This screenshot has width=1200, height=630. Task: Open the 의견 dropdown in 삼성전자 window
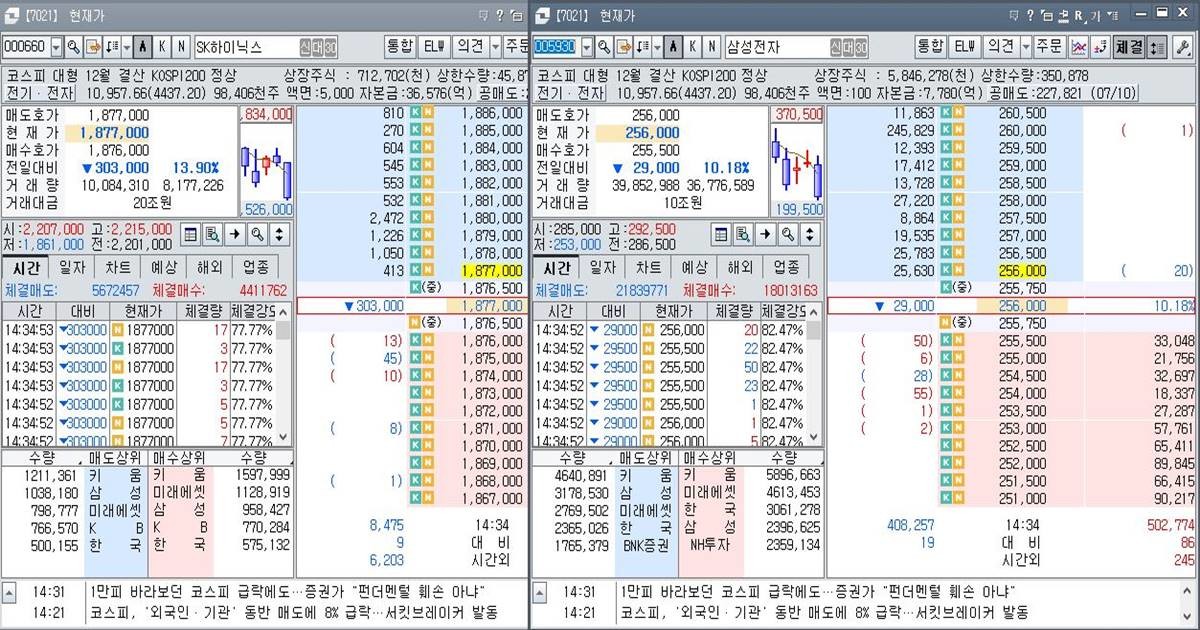(1025, 47)
